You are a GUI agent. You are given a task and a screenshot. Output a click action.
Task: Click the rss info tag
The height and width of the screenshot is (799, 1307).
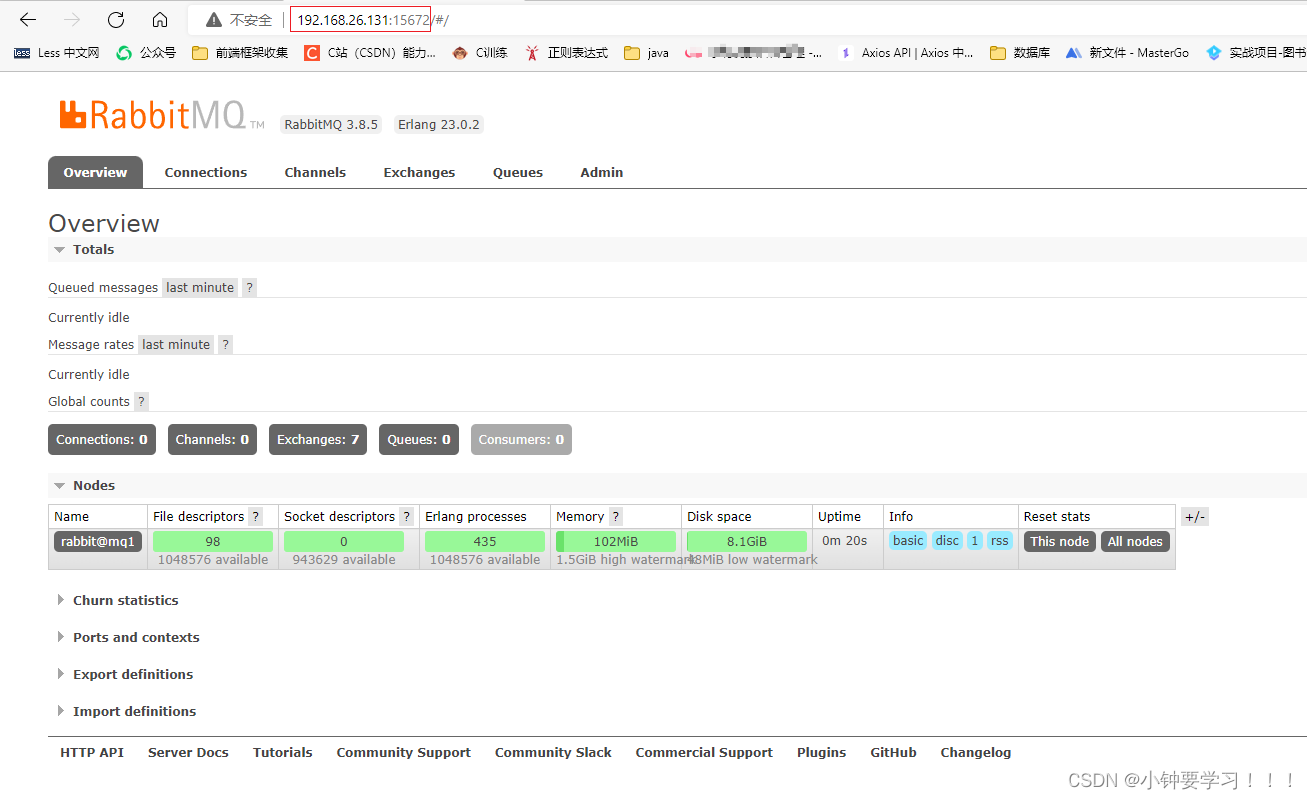pos(1000,541)
